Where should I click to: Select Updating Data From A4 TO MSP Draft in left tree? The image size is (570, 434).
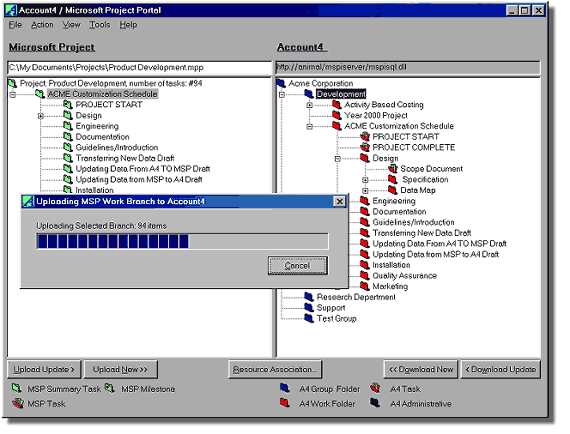point(143,169)
